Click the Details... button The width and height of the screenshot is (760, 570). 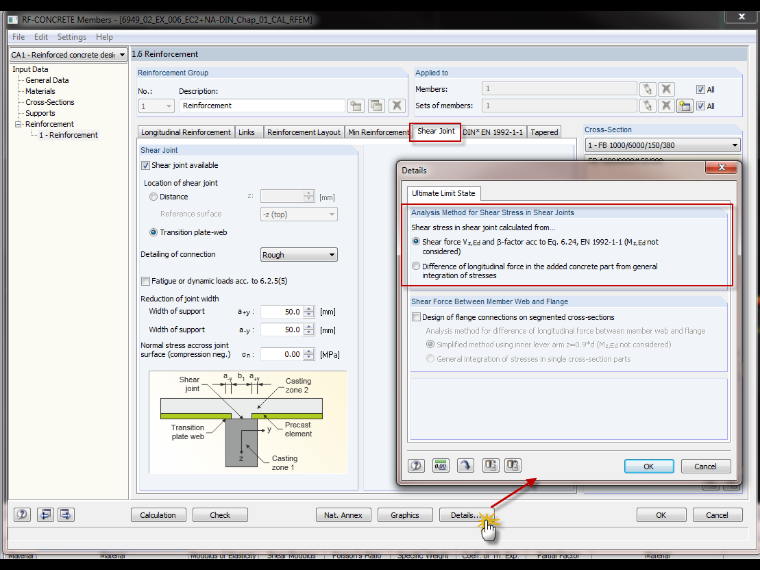click(466, 515)
